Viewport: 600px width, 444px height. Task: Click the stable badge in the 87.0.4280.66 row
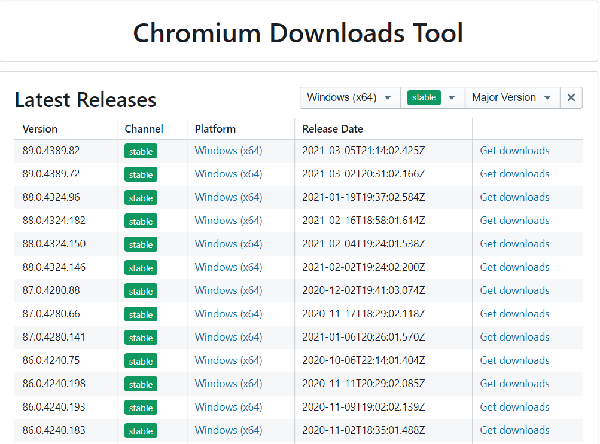point(140,315)
